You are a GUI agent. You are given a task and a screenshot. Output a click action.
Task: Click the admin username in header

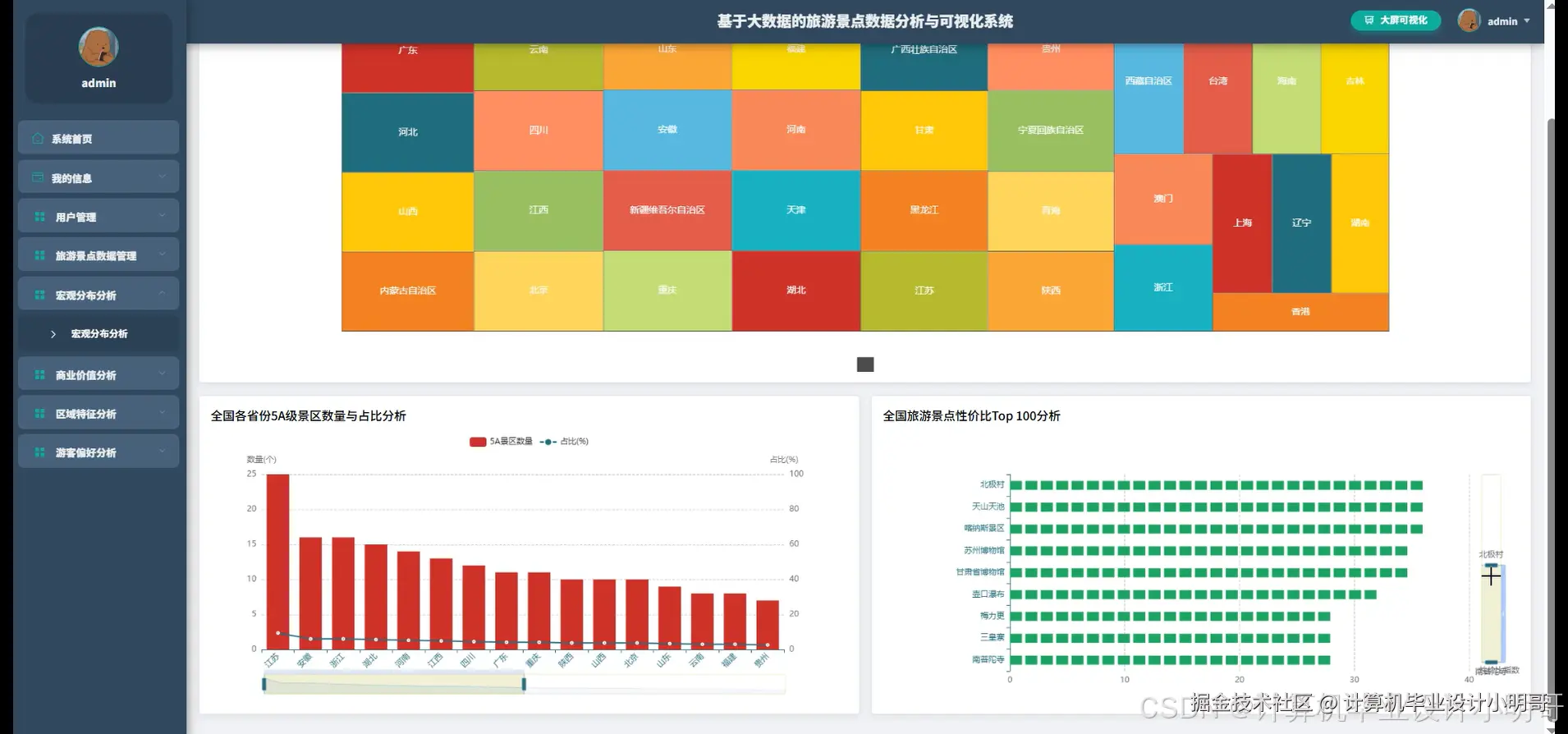click(x=1502, y=21)
